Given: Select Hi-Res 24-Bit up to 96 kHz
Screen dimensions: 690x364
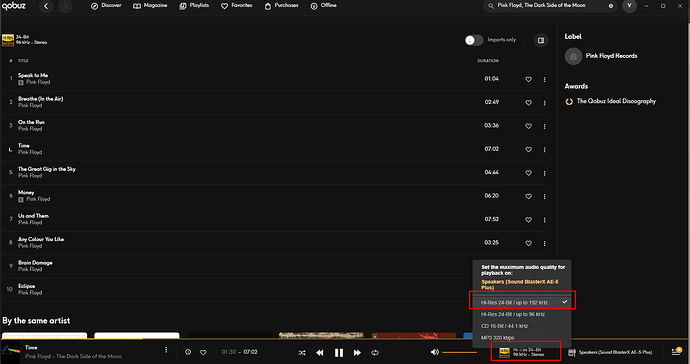Looking at the screenshot, I should (x=513, y=314).
